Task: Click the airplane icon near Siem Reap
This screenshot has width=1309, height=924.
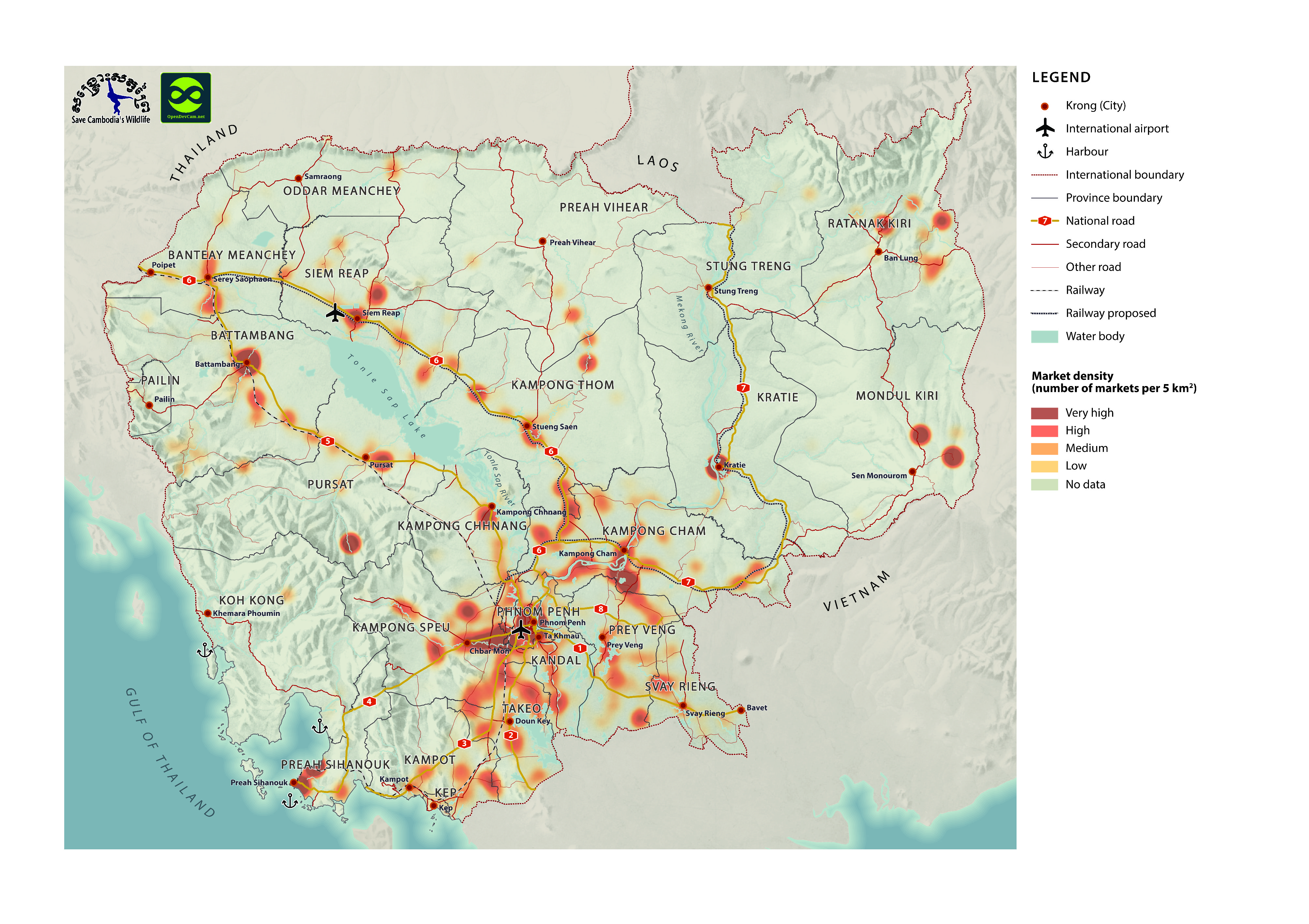Action: [x=335, y=312]
